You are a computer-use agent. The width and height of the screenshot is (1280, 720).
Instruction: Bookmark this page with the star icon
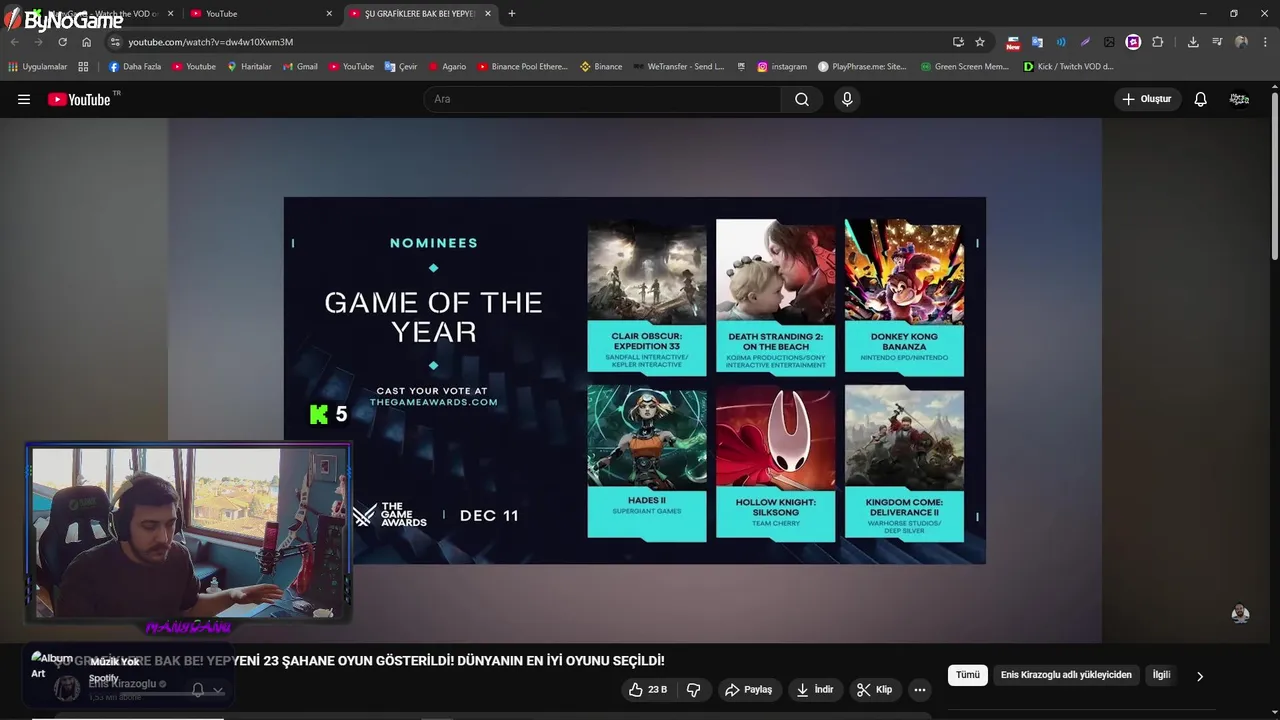tap(980, 42)
